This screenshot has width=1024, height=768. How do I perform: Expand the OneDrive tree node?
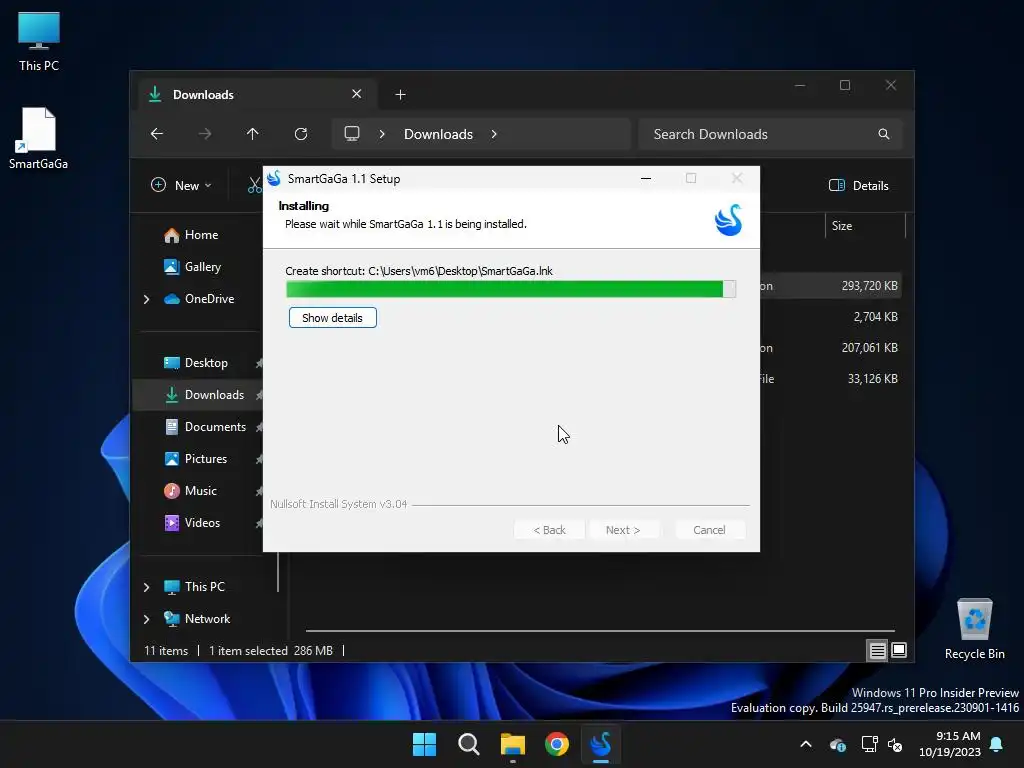(146, 299)
